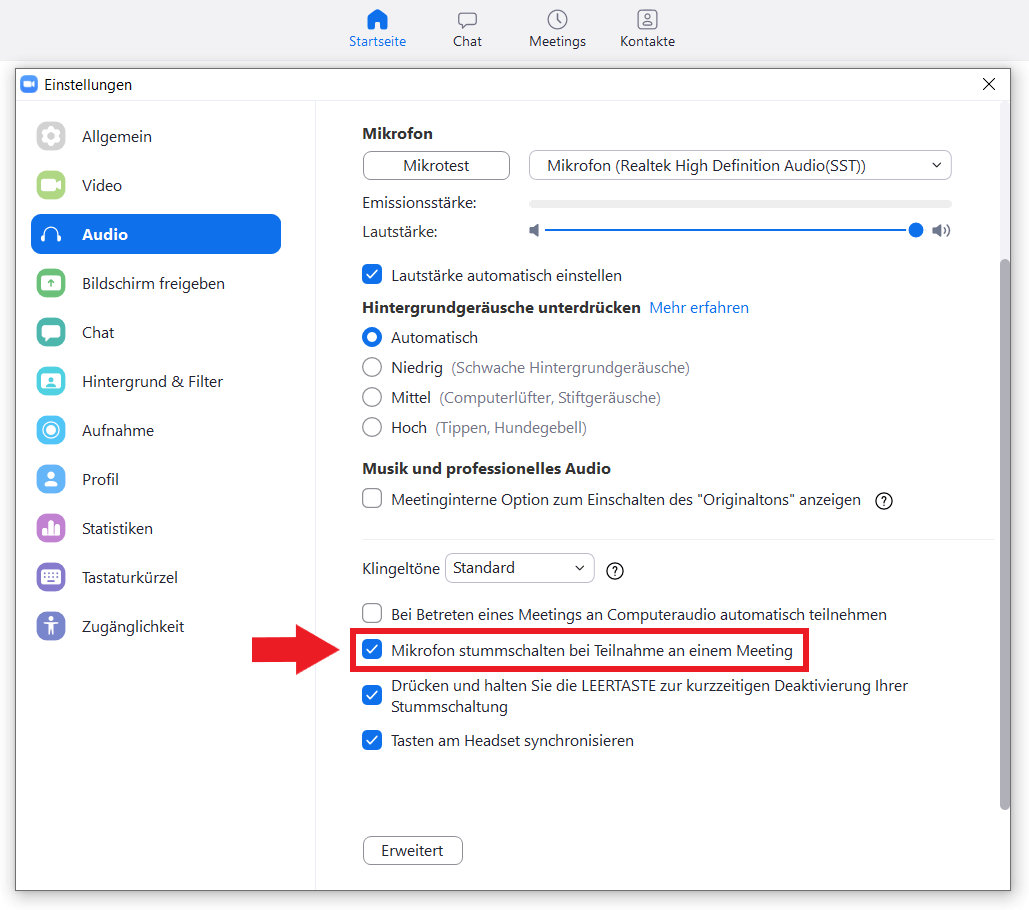
Task: Click the Zugänglichkeit accessibility icon
Action: click(51, 626)
